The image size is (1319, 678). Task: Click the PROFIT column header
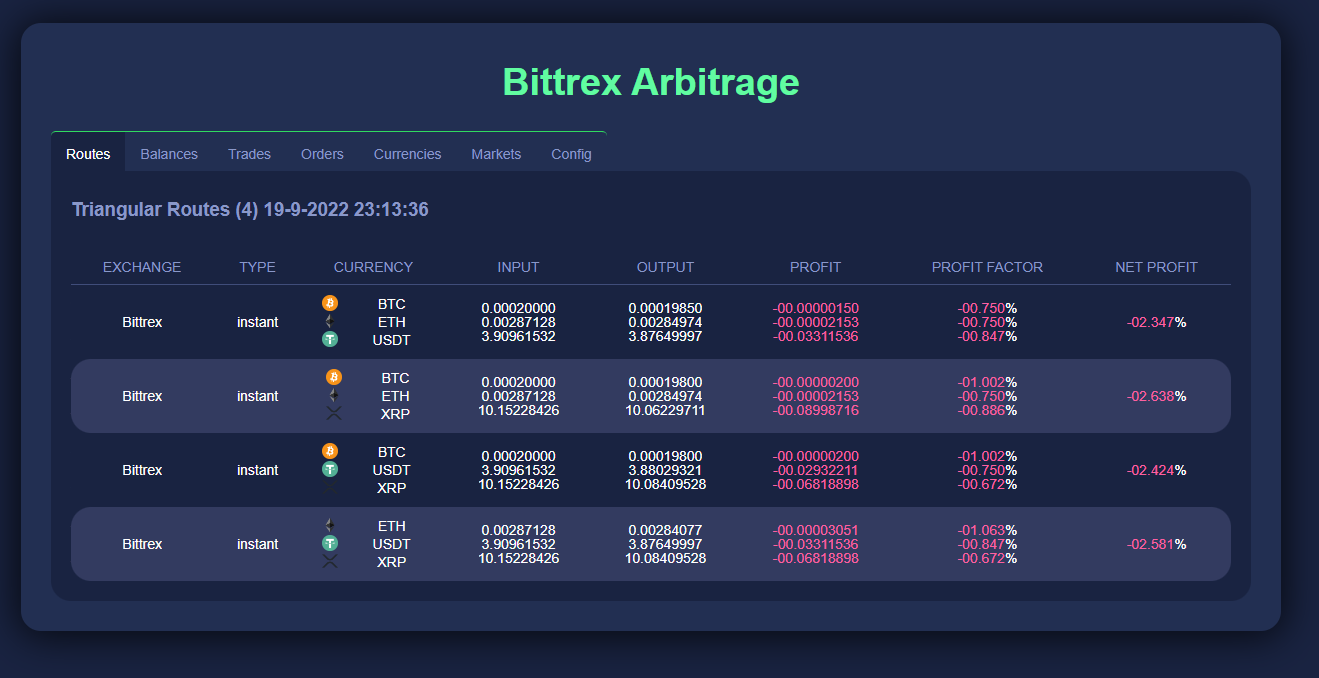pos(815,267)
